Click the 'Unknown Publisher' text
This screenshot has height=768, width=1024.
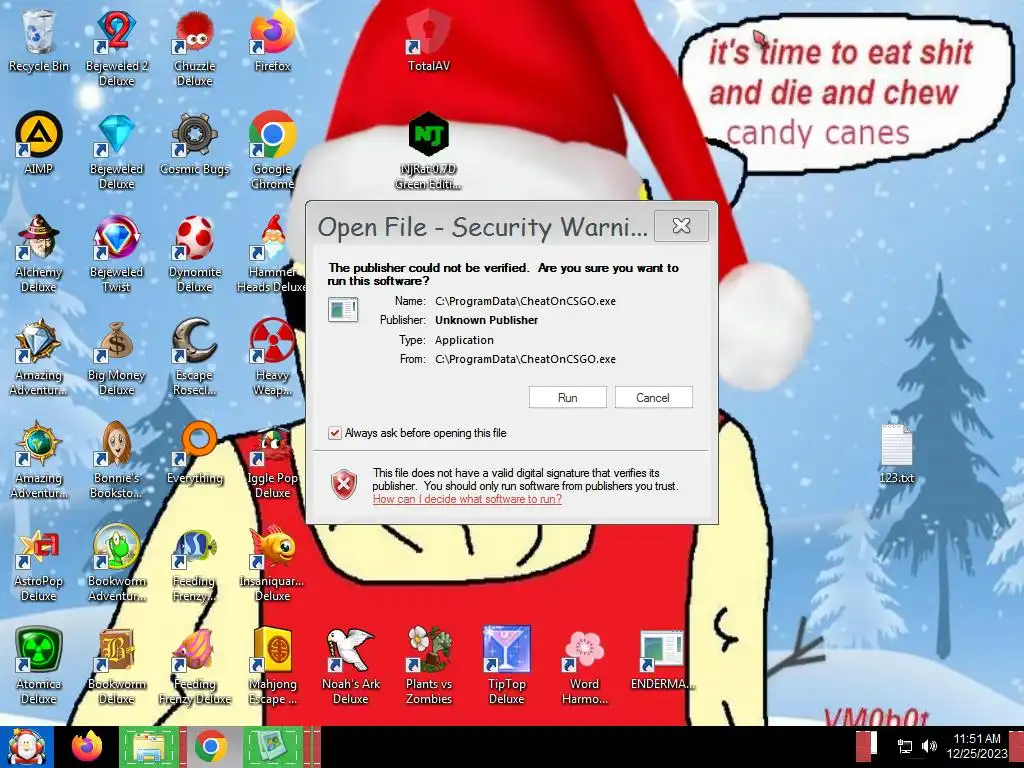[487, 320]
